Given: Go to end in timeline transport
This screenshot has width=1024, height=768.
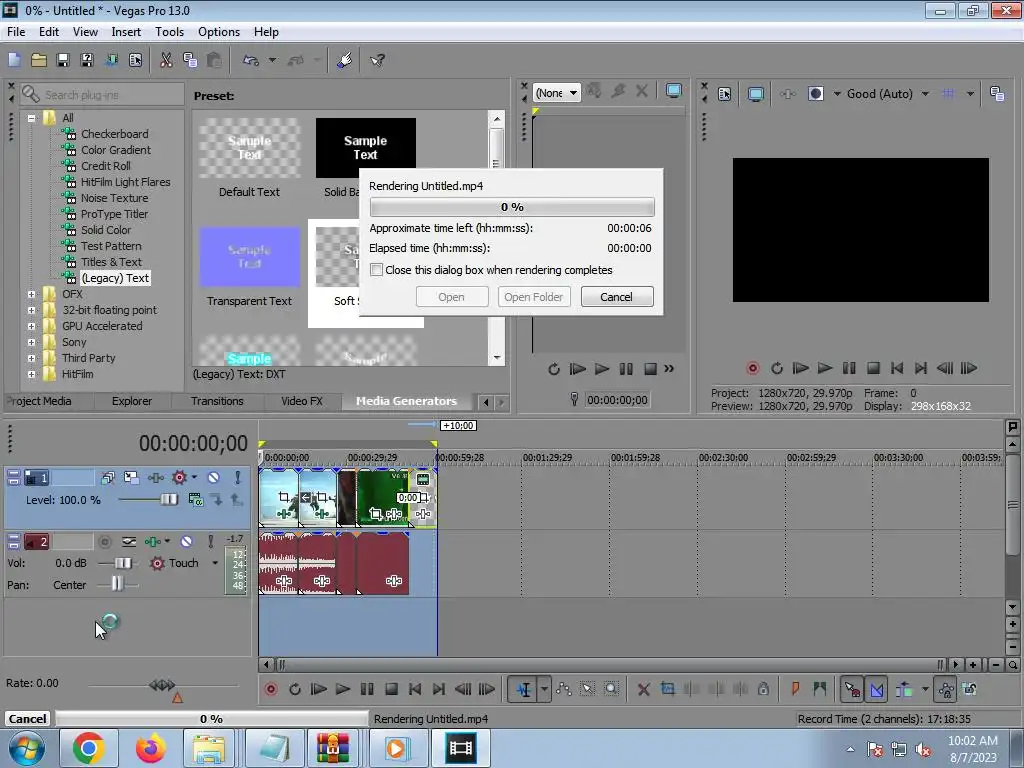Looking at the screenshot, I should pos(439,689).
